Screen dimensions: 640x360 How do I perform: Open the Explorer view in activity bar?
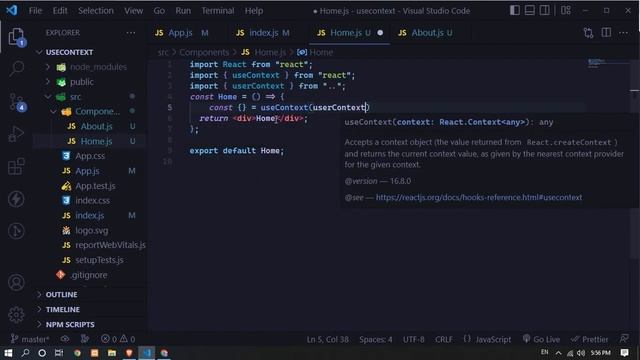[16, 37]
